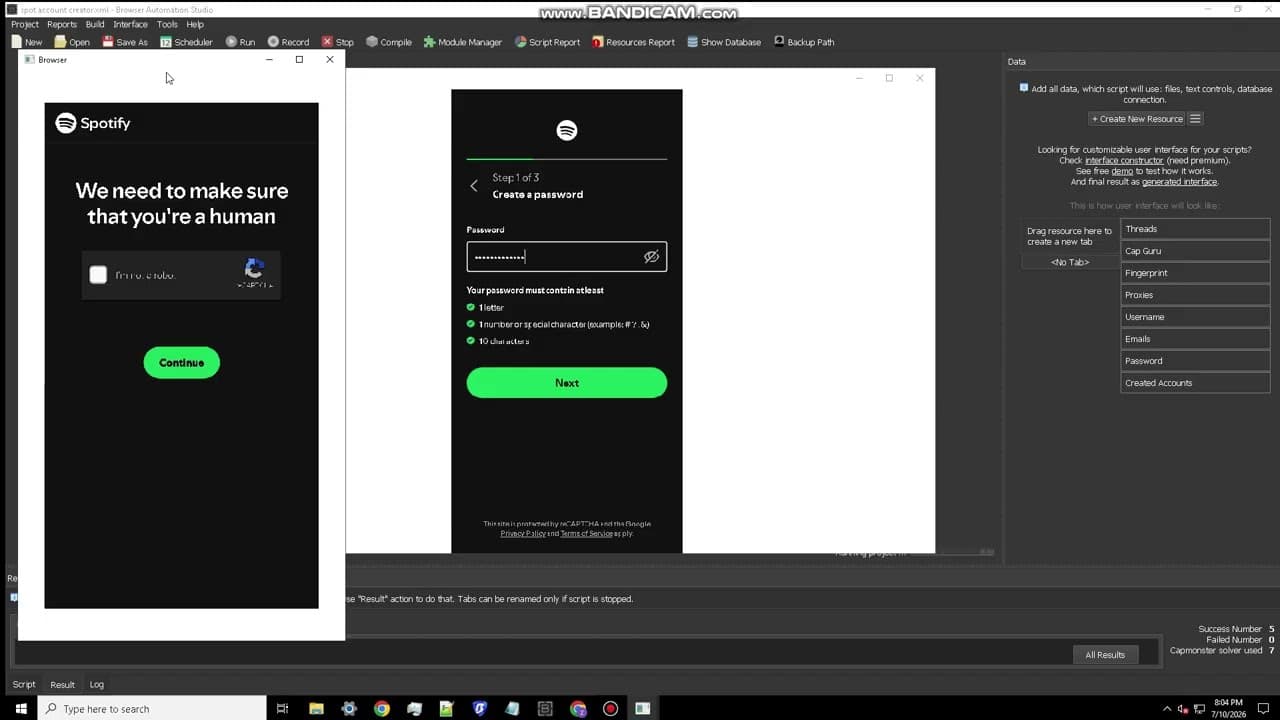Screen dimensions: 1280x720
Task: Click into the Password input field
Action: (566, 257)
